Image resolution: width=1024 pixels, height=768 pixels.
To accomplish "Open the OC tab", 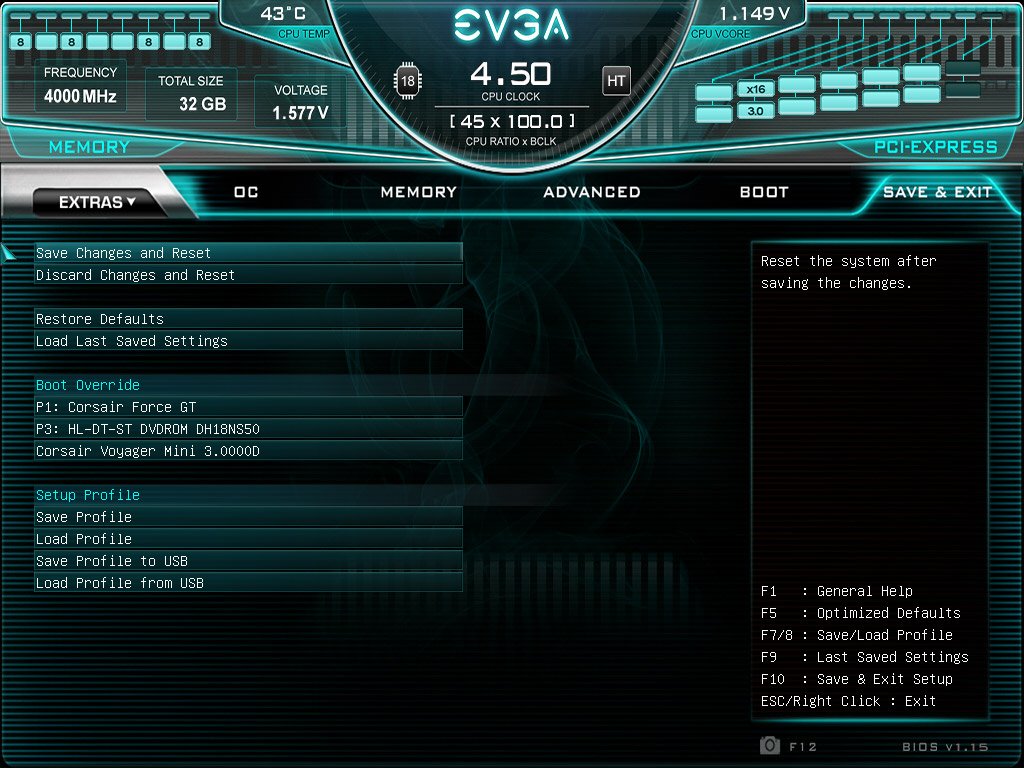I will pyautogui.click(x=246, y=192).
